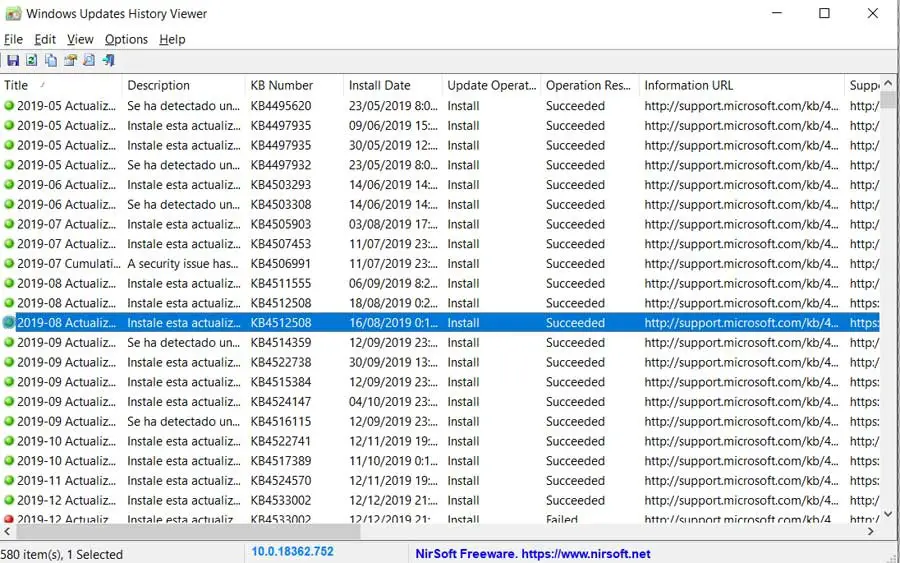The height and width of the screenshot is (563, 900).
Task: Click green status icon of KB4506991 row
Action: 9,263
